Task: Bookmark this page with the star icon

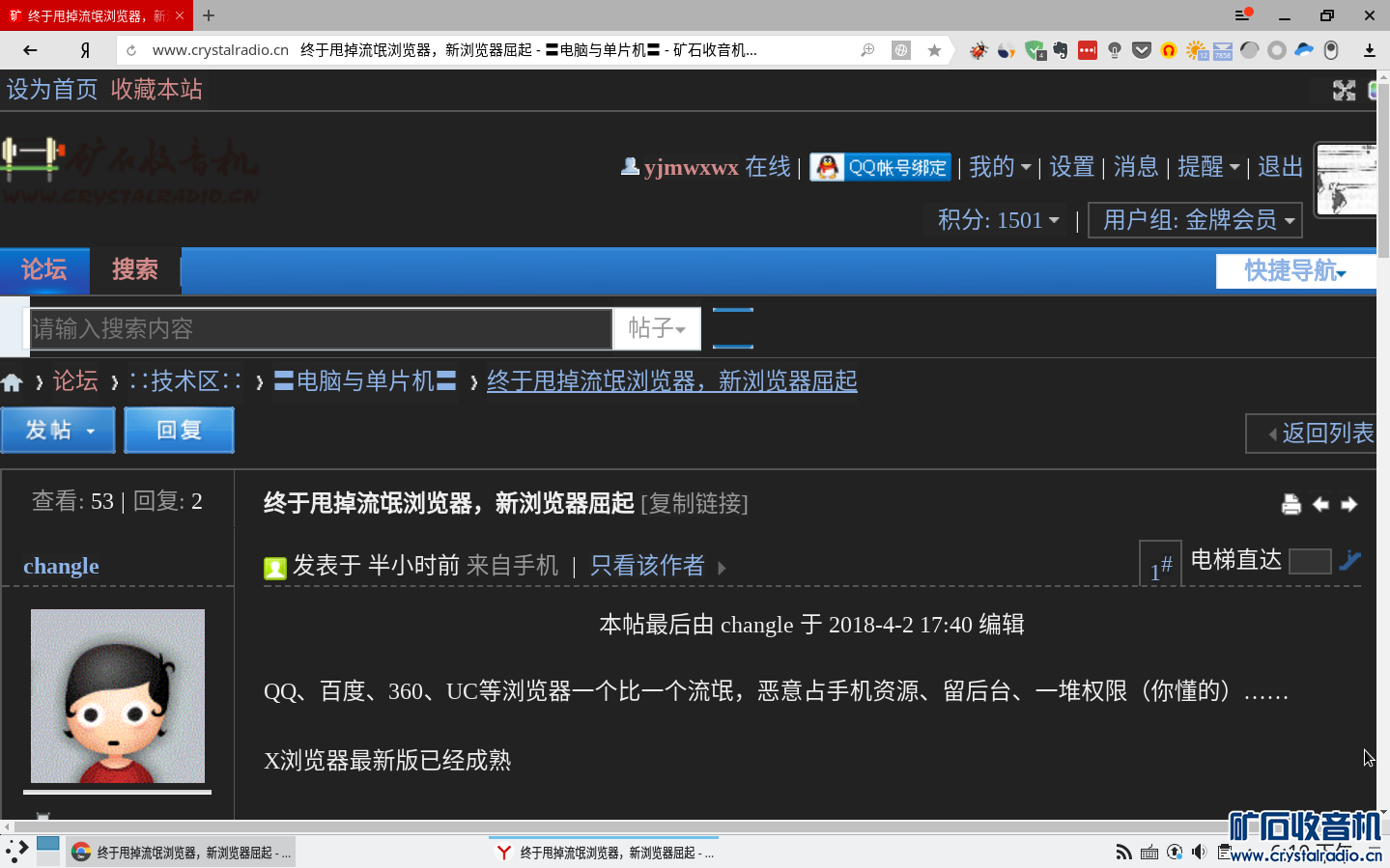Action: (x=934, y=50)
